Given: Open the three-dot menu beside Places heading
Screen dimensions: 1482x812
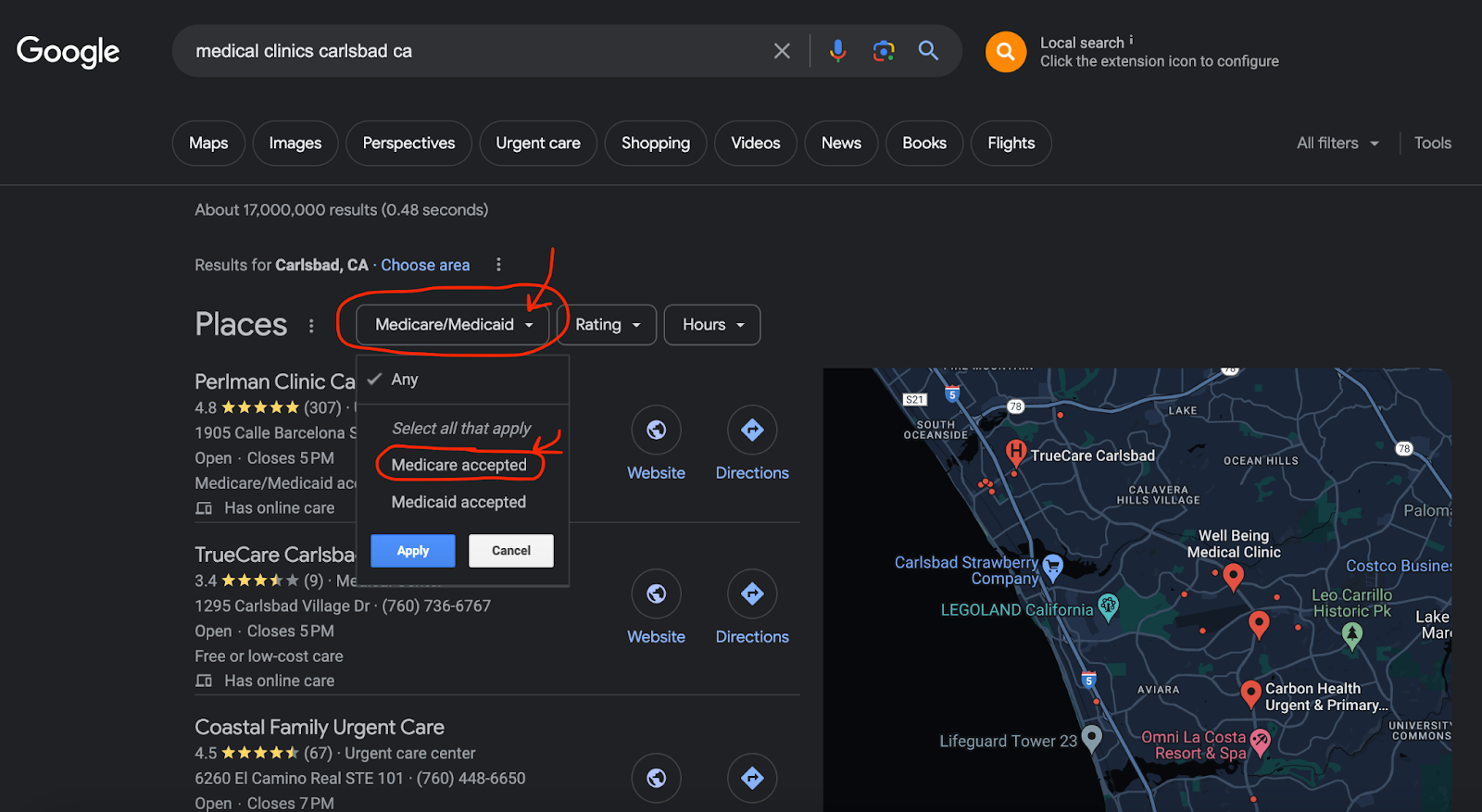Looking at the screenshot, I should click(x=311, y=326).
